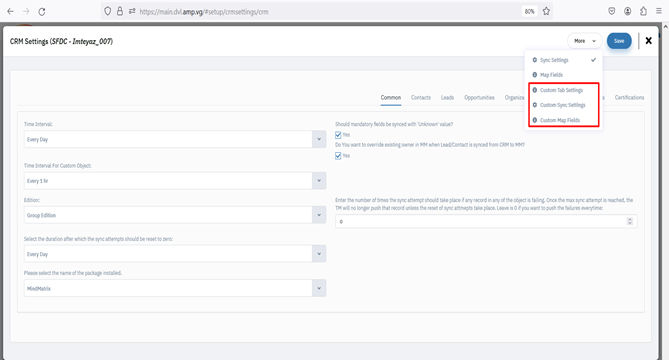Click the browser forward arrow

[x=26, y=12]
